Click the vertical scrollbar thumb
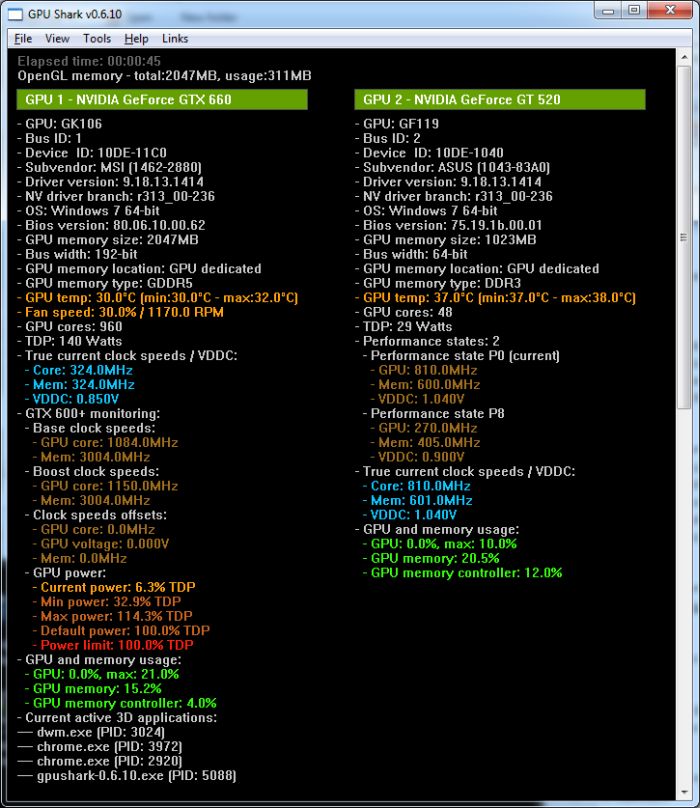The image size is (700, 808). click(x=684, y=238)
